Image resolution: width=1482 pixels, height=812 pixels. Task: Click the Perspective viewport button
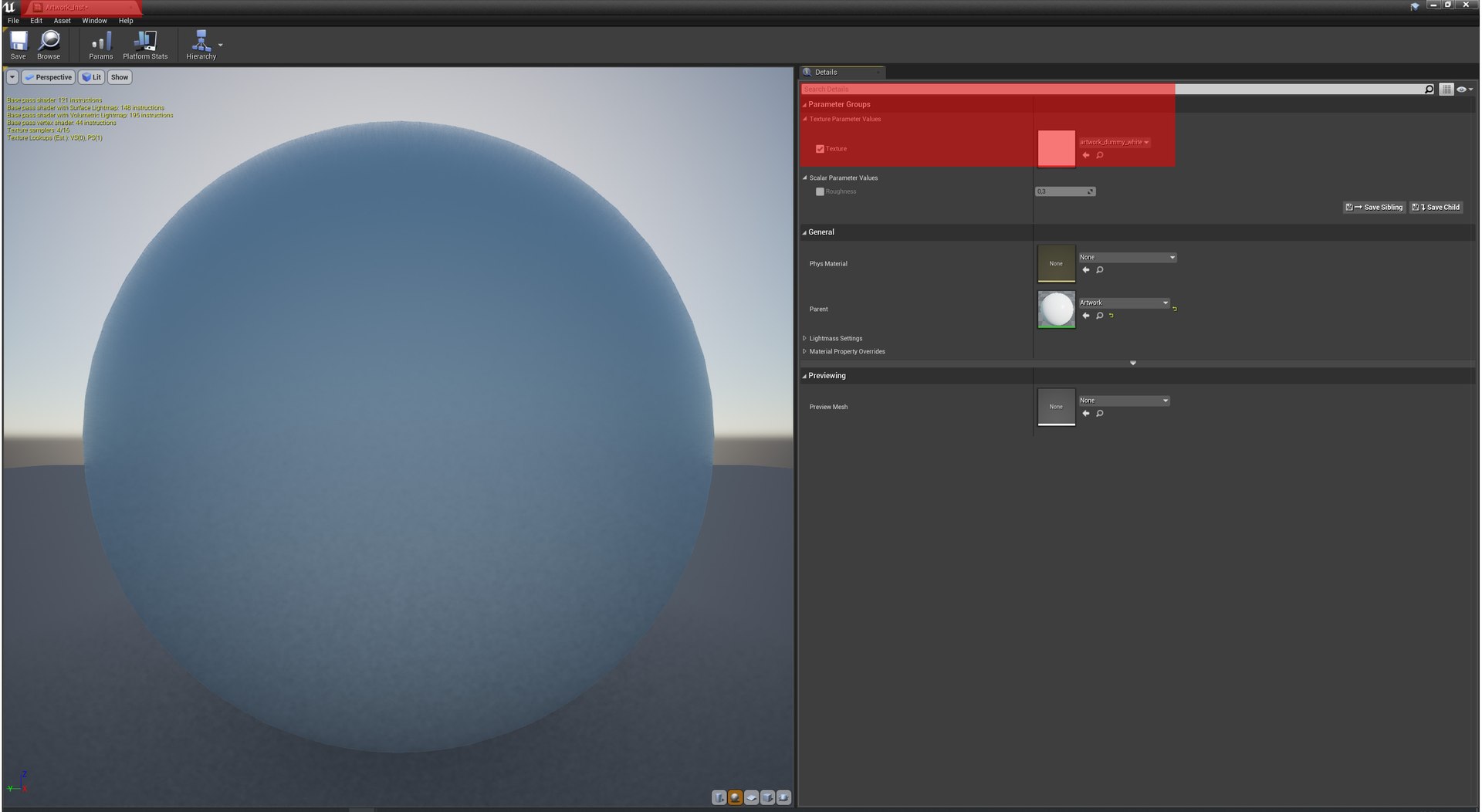click(x=48, y=77)
